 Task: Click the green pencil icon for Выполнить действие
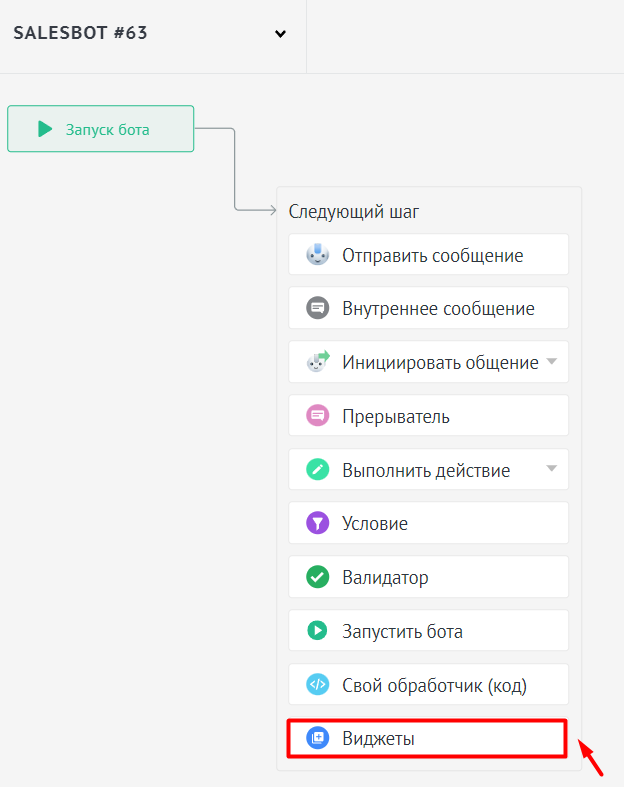point(317,470)
